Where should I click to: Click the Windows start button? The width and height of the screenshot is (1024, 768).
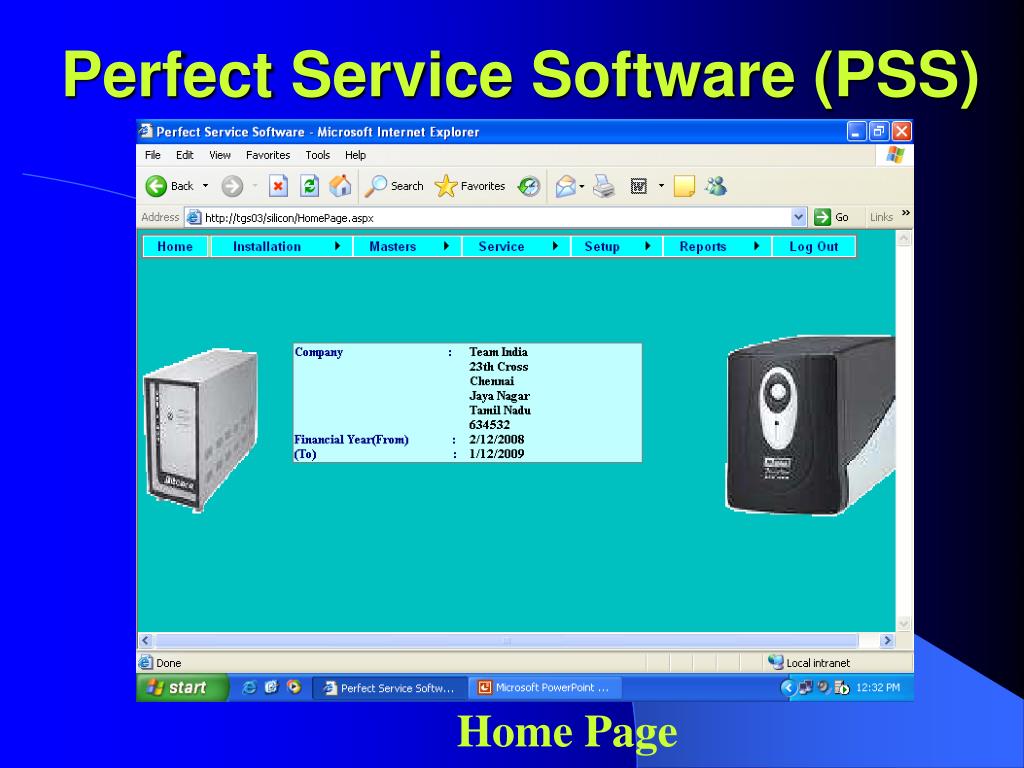click(182, 687)
